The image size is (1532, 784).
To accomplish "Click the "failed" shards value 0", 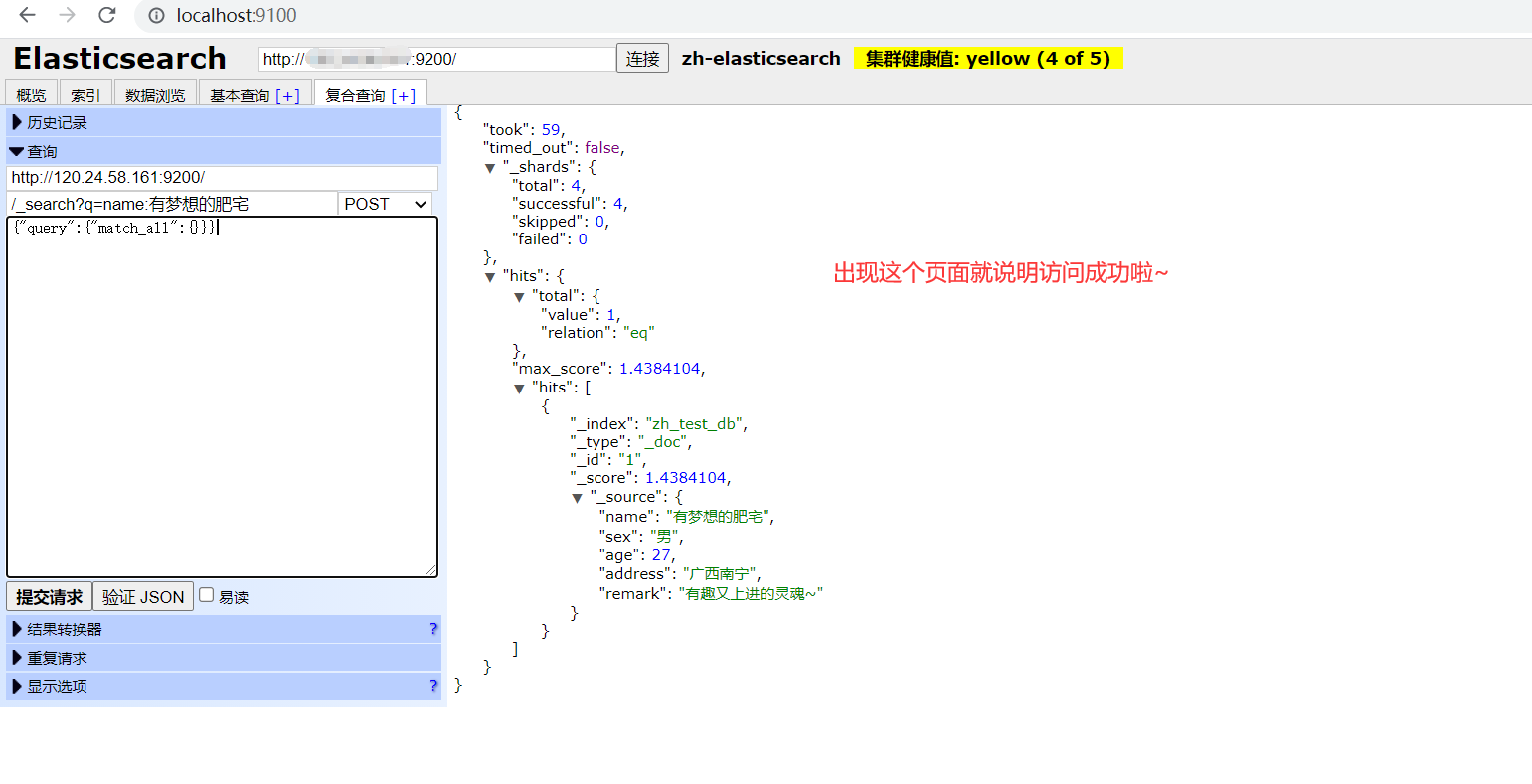I will pyautogui.click(x=583, y=239).
